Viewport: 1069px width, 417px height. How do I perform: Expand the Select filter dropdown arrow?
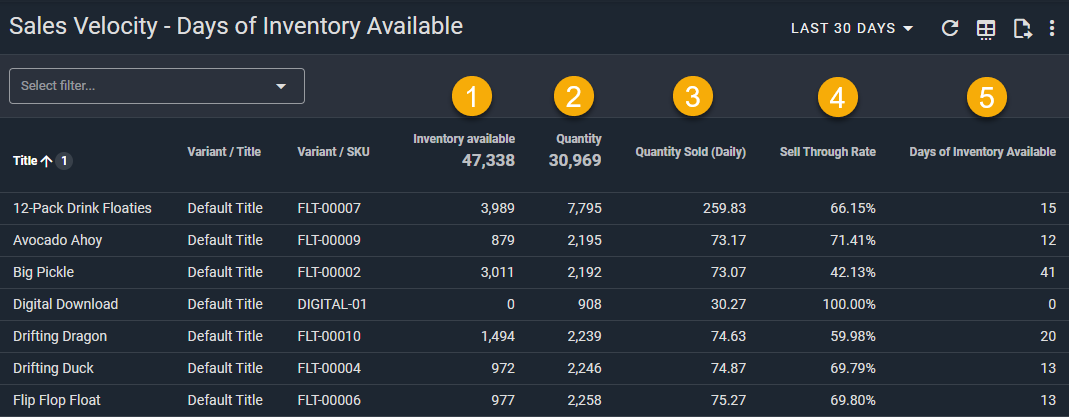click(x=281, y=87)
